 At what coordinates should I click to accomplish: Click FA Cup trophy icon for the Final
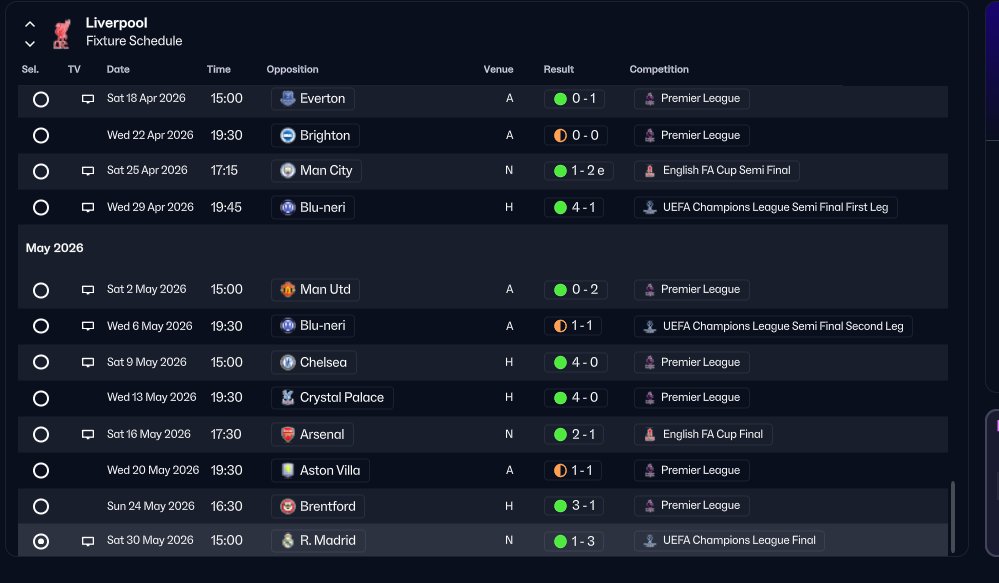[x=650, y=435]
